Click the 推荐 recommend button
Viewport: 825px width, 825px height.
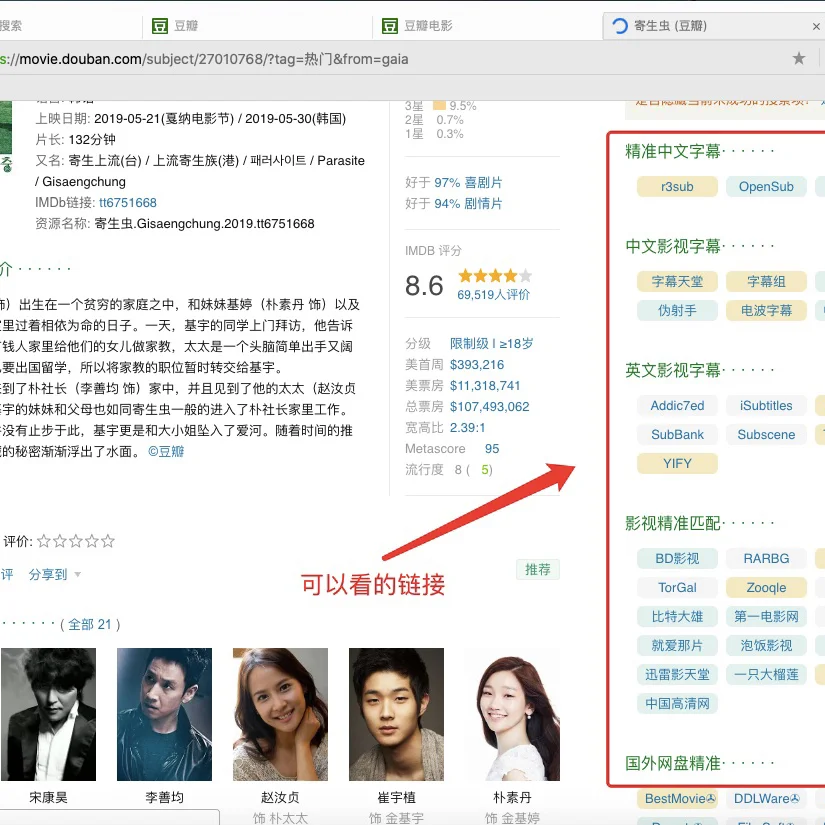[x=538, y=569]
